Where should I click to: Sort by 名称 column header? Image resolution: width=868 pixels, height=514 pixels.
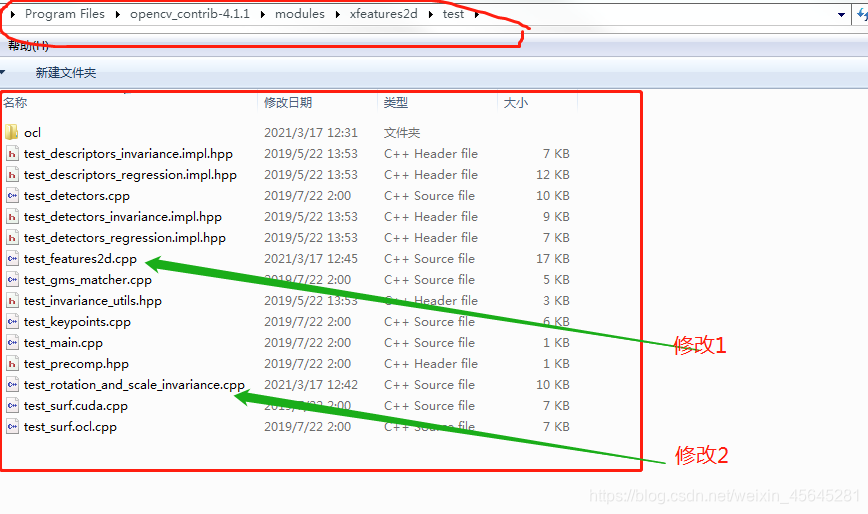[x=15, y=102]
